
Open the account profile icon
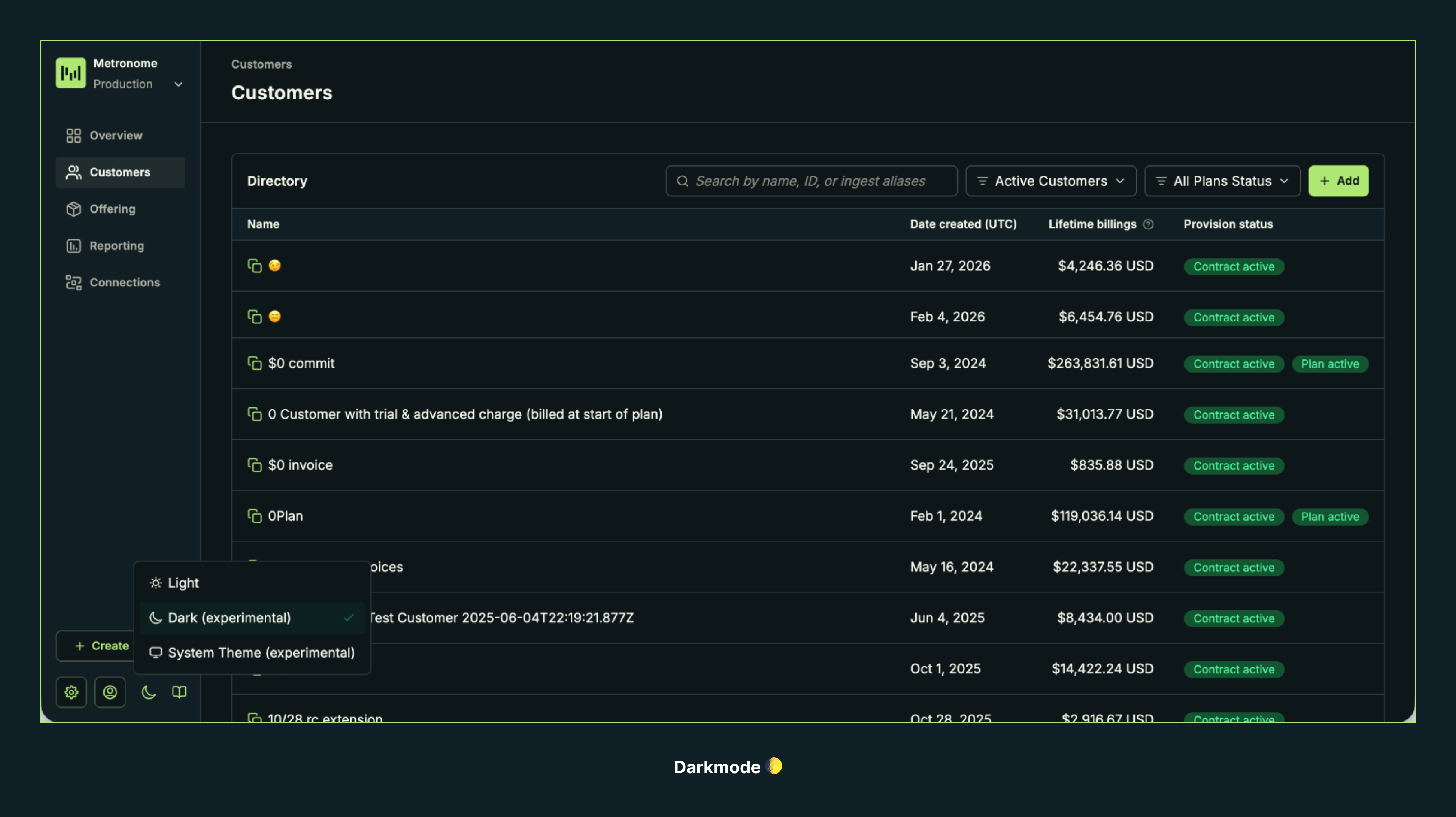(x=110, y=692)
